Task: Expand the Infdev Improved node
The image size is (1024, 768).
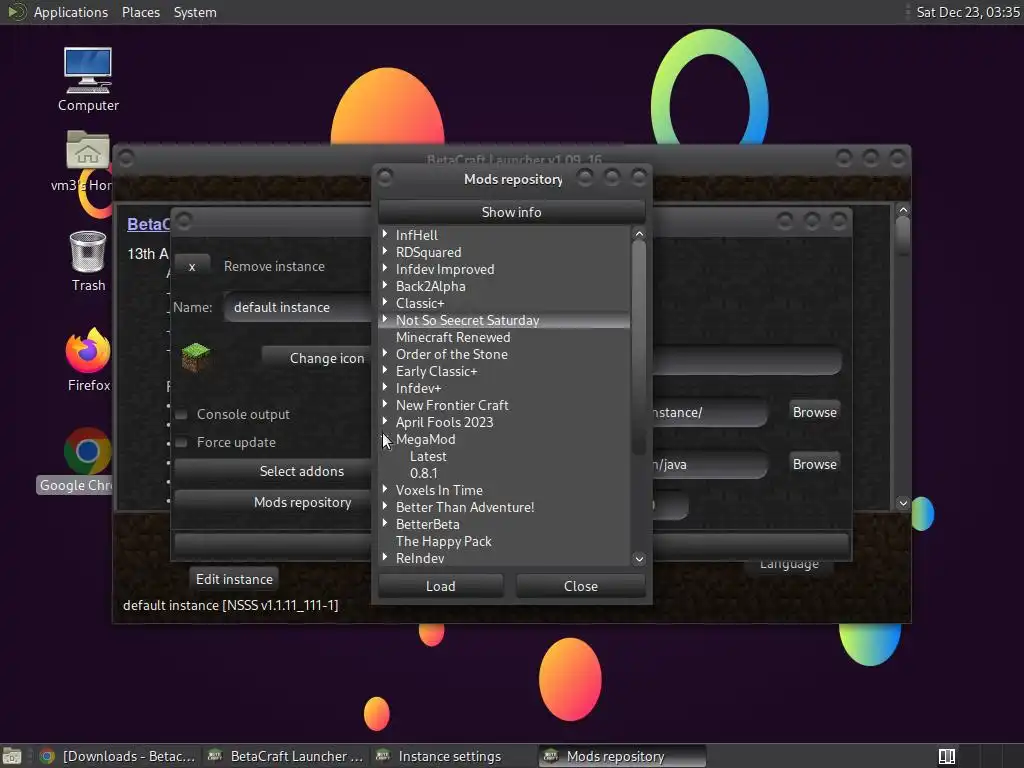Action: click(385, 268)
